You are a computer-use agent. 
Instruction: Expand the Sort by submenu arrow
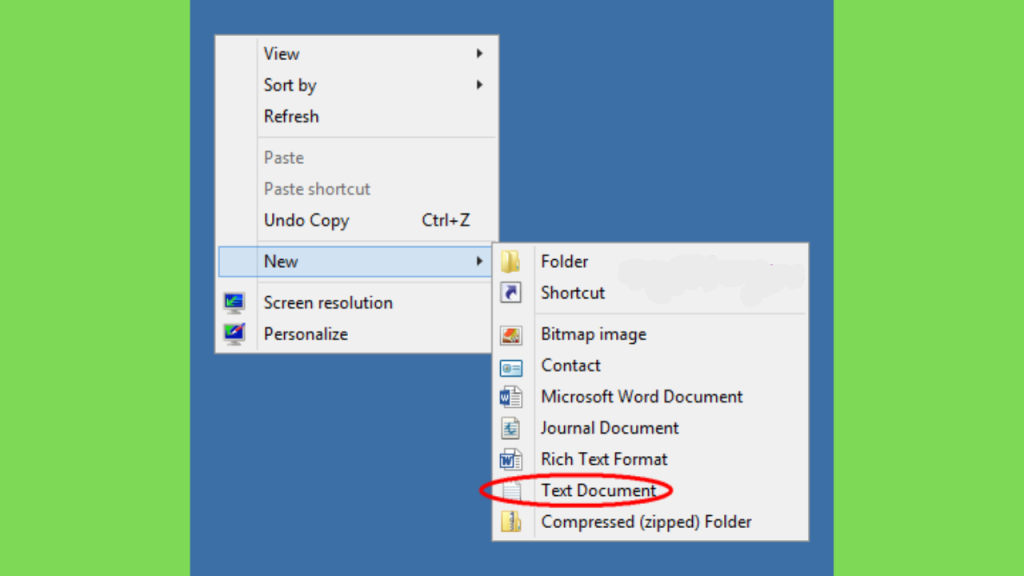point(479,85)
